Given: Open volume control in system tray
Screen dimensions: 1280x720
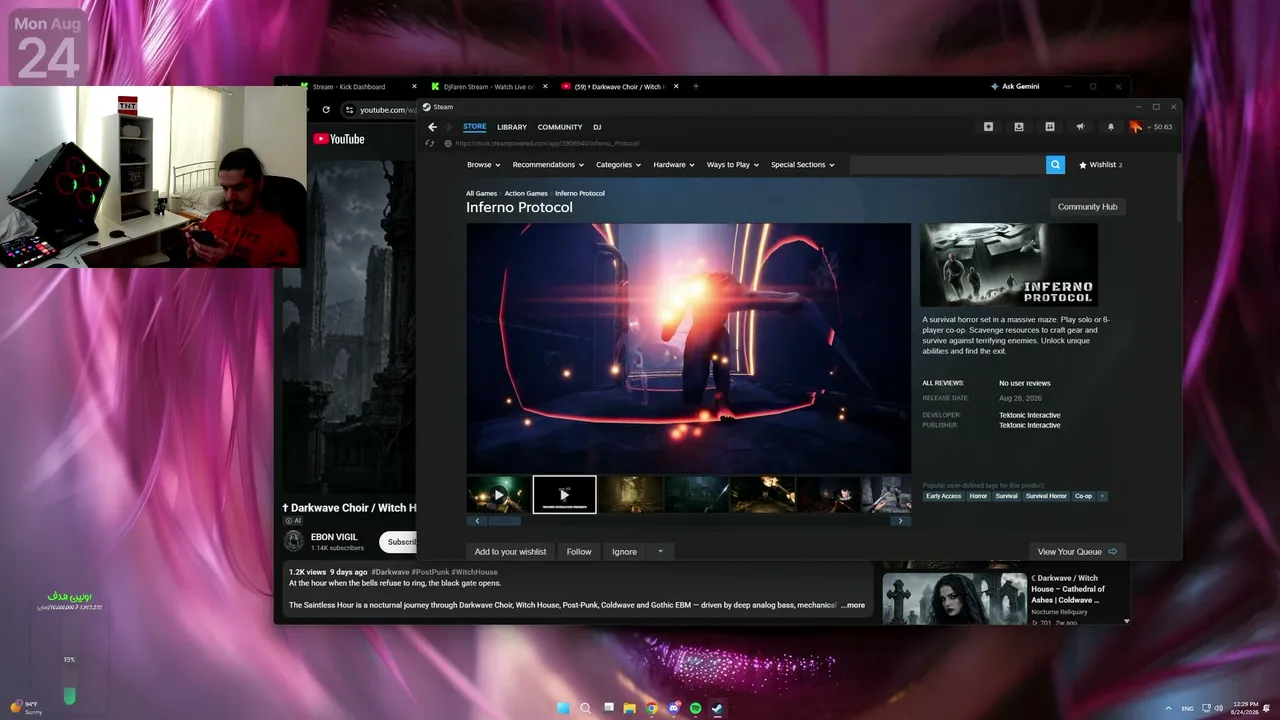Looking at the screenshot, I should [1218, 708].
